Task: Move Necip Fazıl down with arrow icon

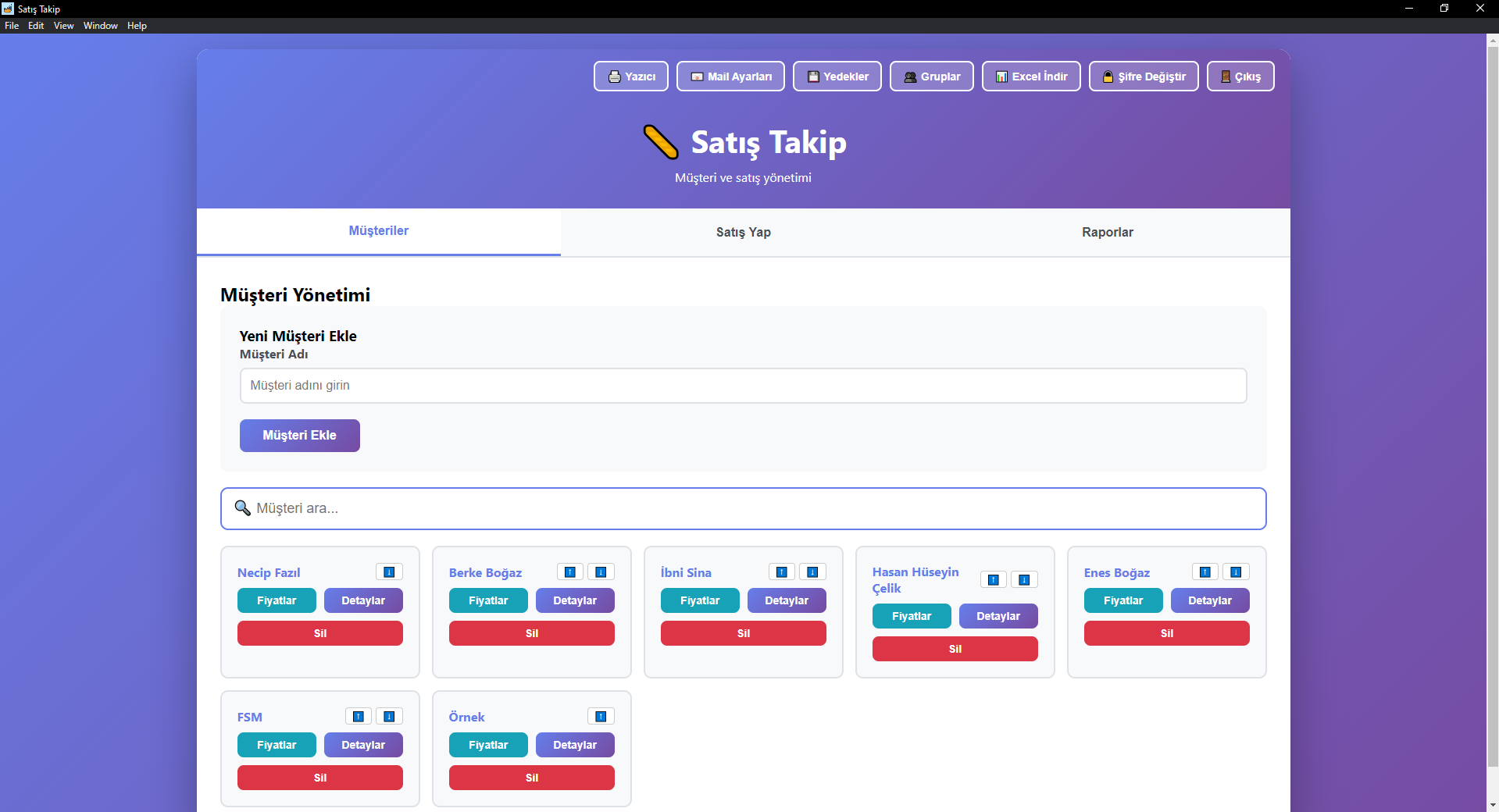Action: 389,572
